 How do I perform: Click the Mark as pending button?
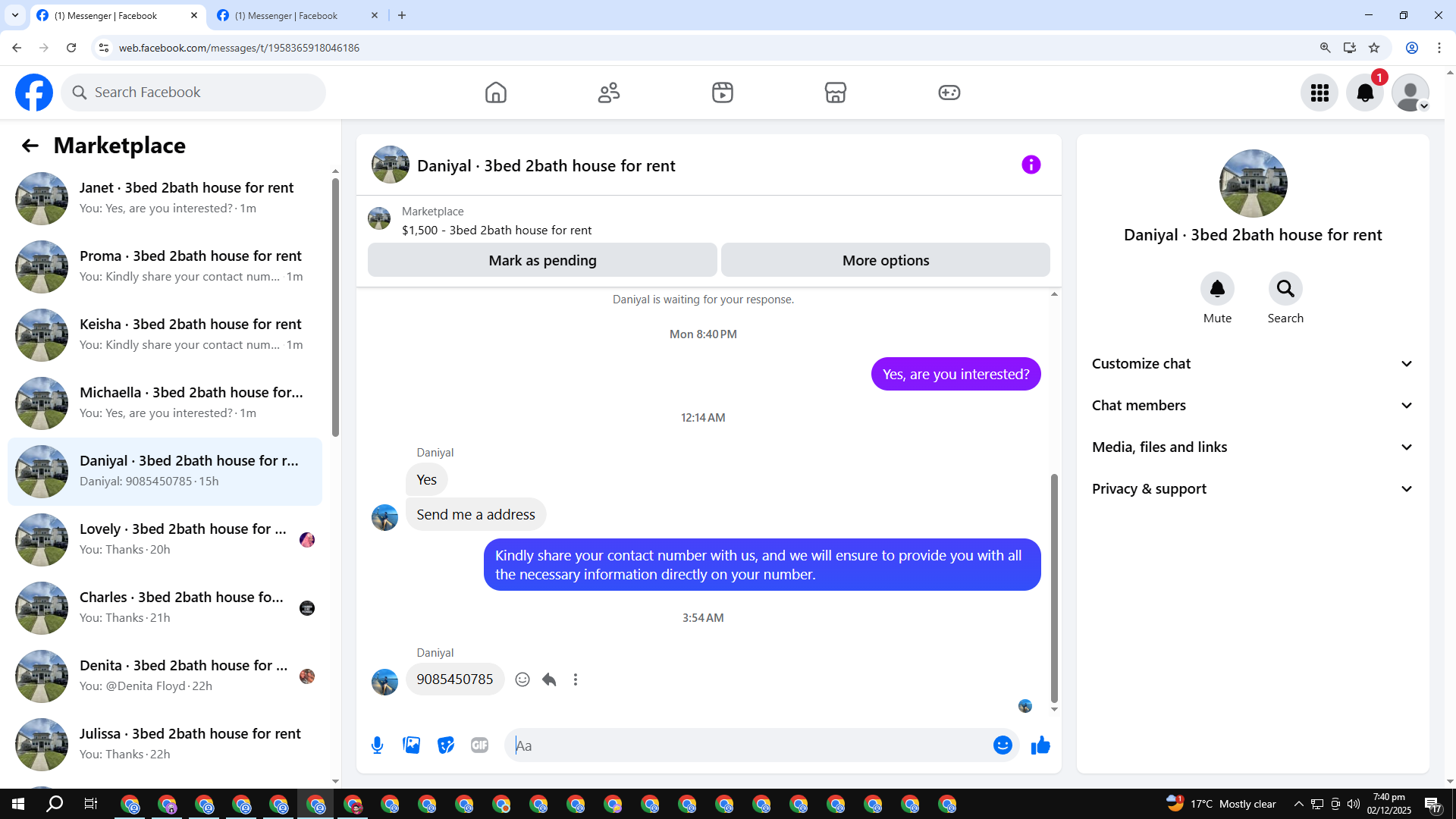pyautogui.click(x=542, y=260)
